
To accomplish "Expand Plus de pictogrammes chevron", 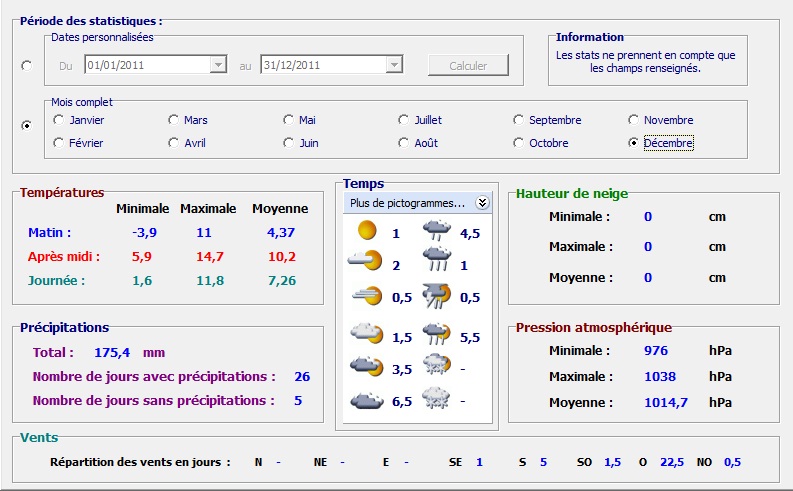I will pyautogui.click(x=482, y=203).
